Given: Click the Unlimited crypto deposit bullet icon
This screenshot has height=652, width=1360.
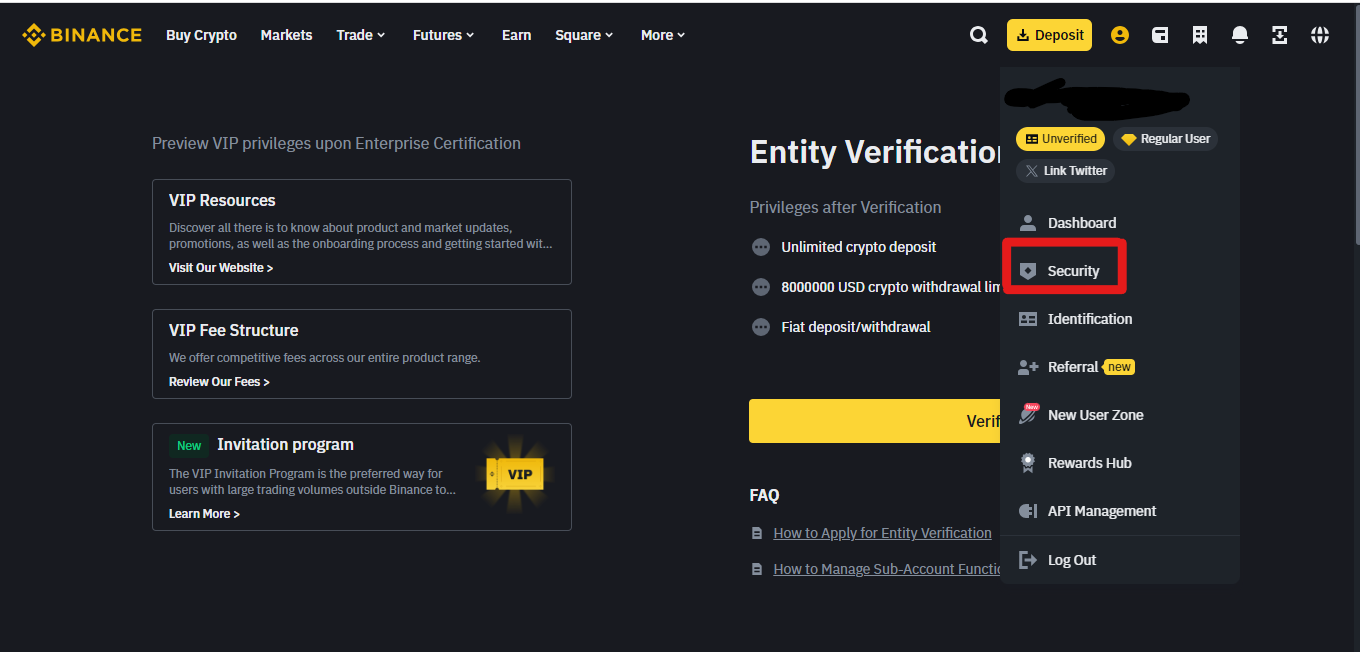Looking at the screenshot, I should 761,247.
